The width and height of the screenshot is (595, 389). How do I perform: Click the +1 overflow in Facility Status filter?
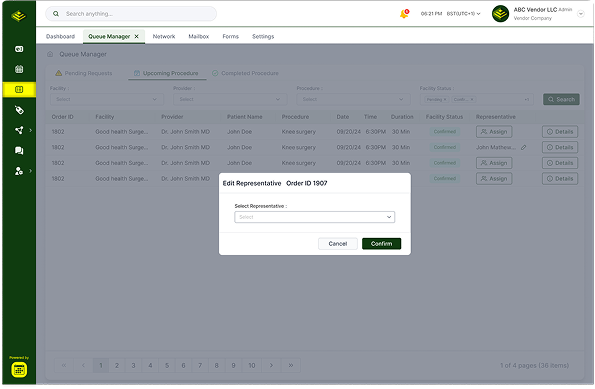(x=527, y=99)
